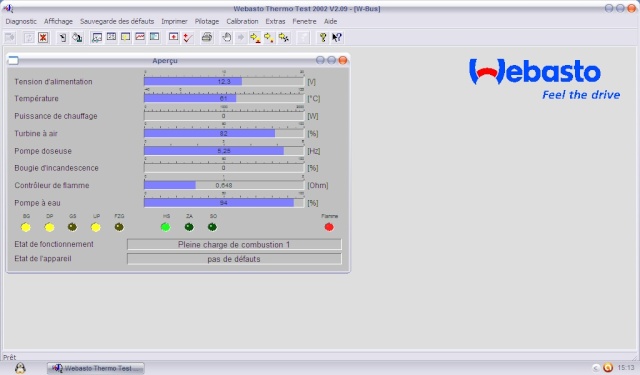Open the Pilotage menu
Image resolution: width=640 pixels, height=375 pixels.
pyautogui.click(x=207, y=21)
